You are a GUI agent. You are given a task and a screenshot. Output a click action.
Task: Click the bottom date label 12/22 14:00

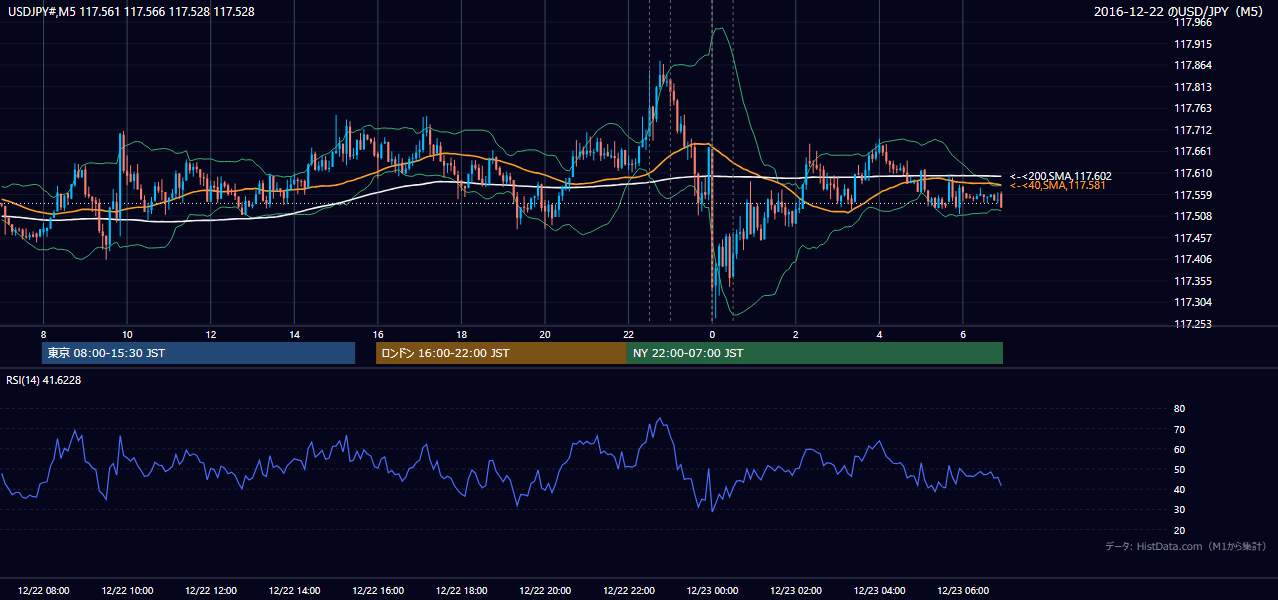294,591
